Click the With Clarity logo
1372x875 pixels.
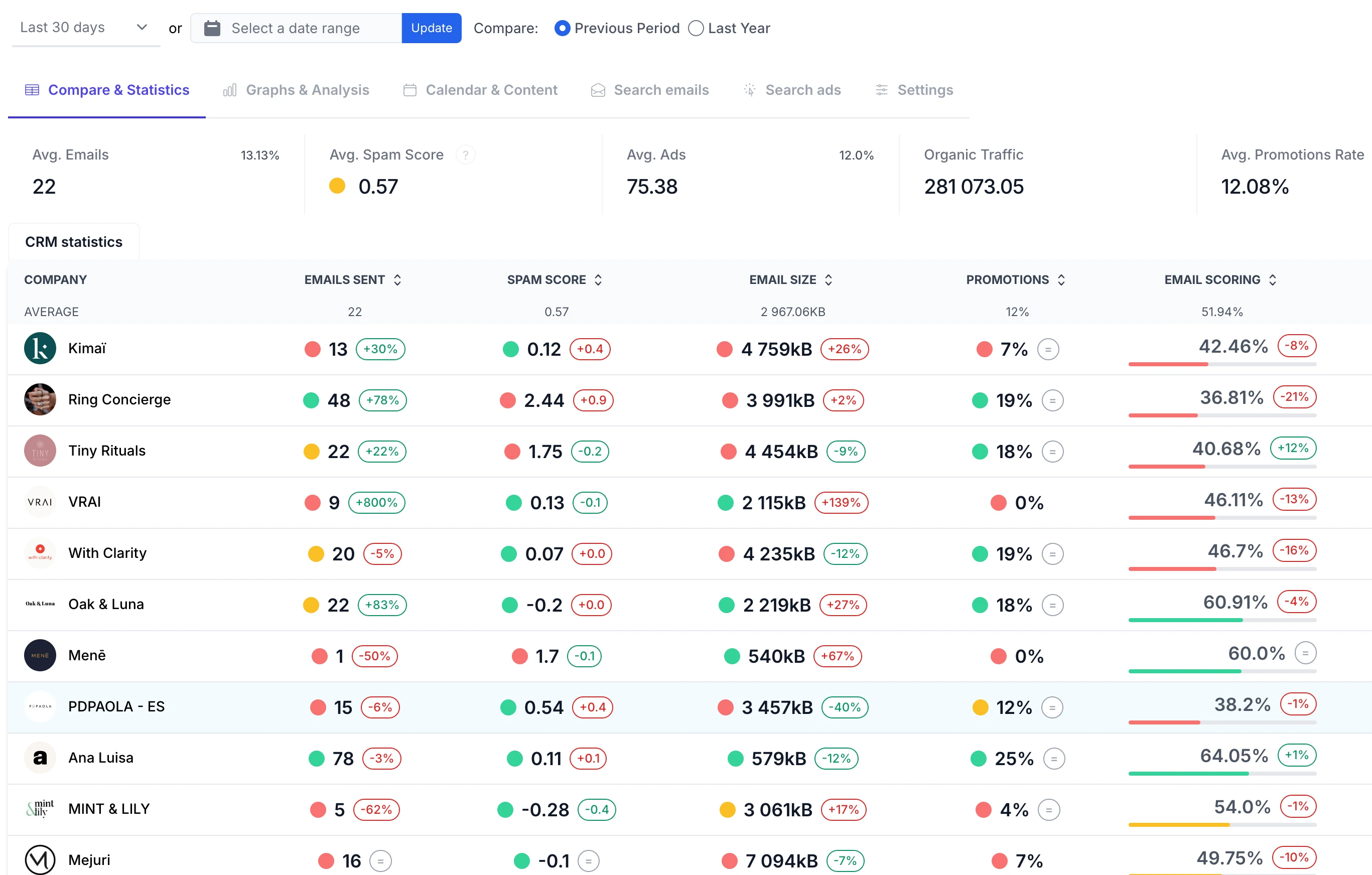(40, 553)
